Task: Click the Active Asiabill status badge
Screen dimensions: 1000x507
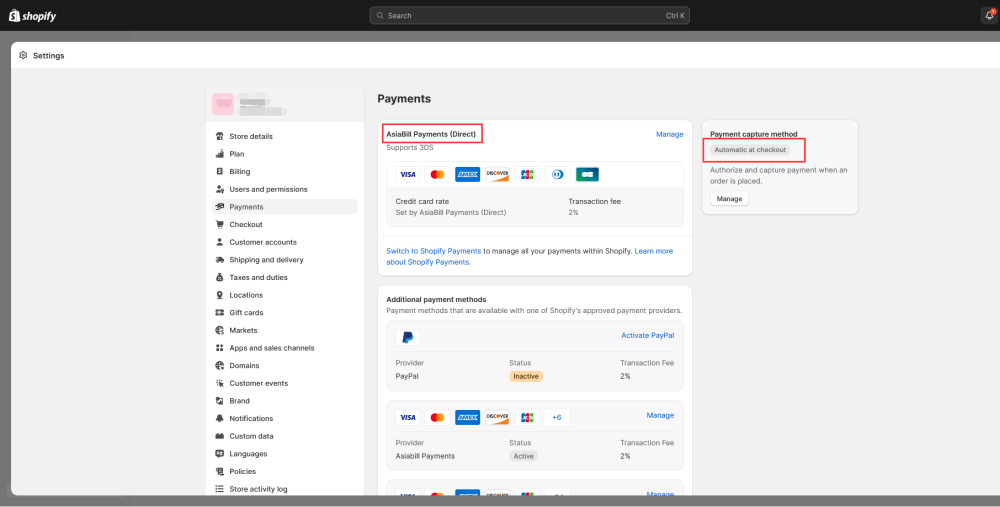Action: (x=524, y=456)
